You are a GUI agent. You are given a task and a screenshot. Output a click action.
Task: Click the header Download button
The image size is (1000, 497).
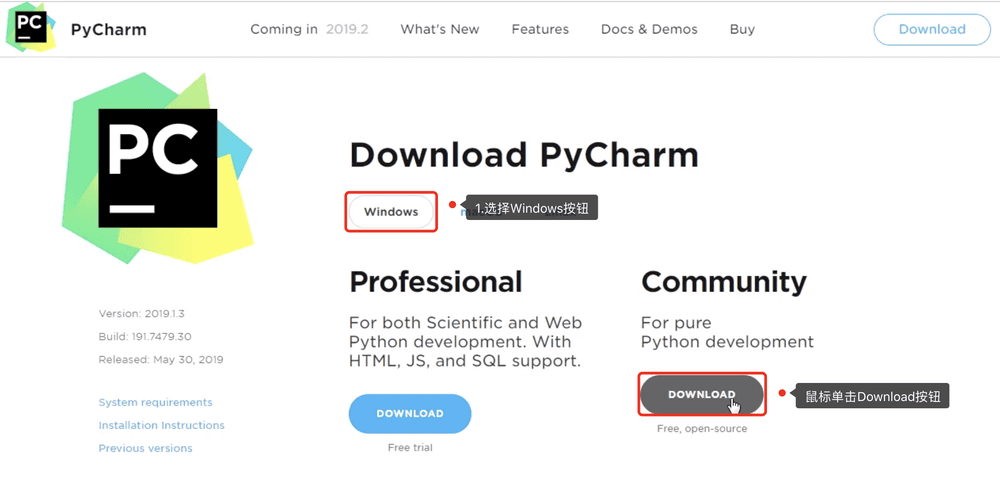coord(932,29)
